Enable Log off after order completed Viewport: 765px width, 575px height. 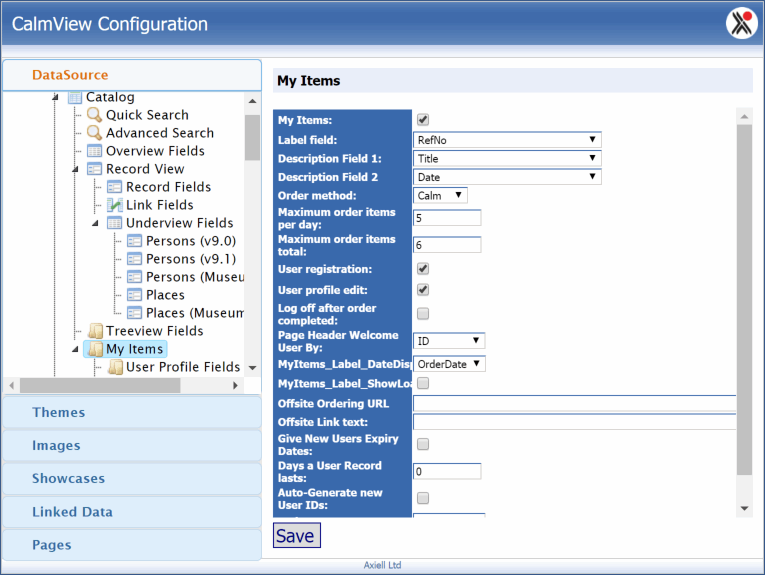[x=423, y=314]
